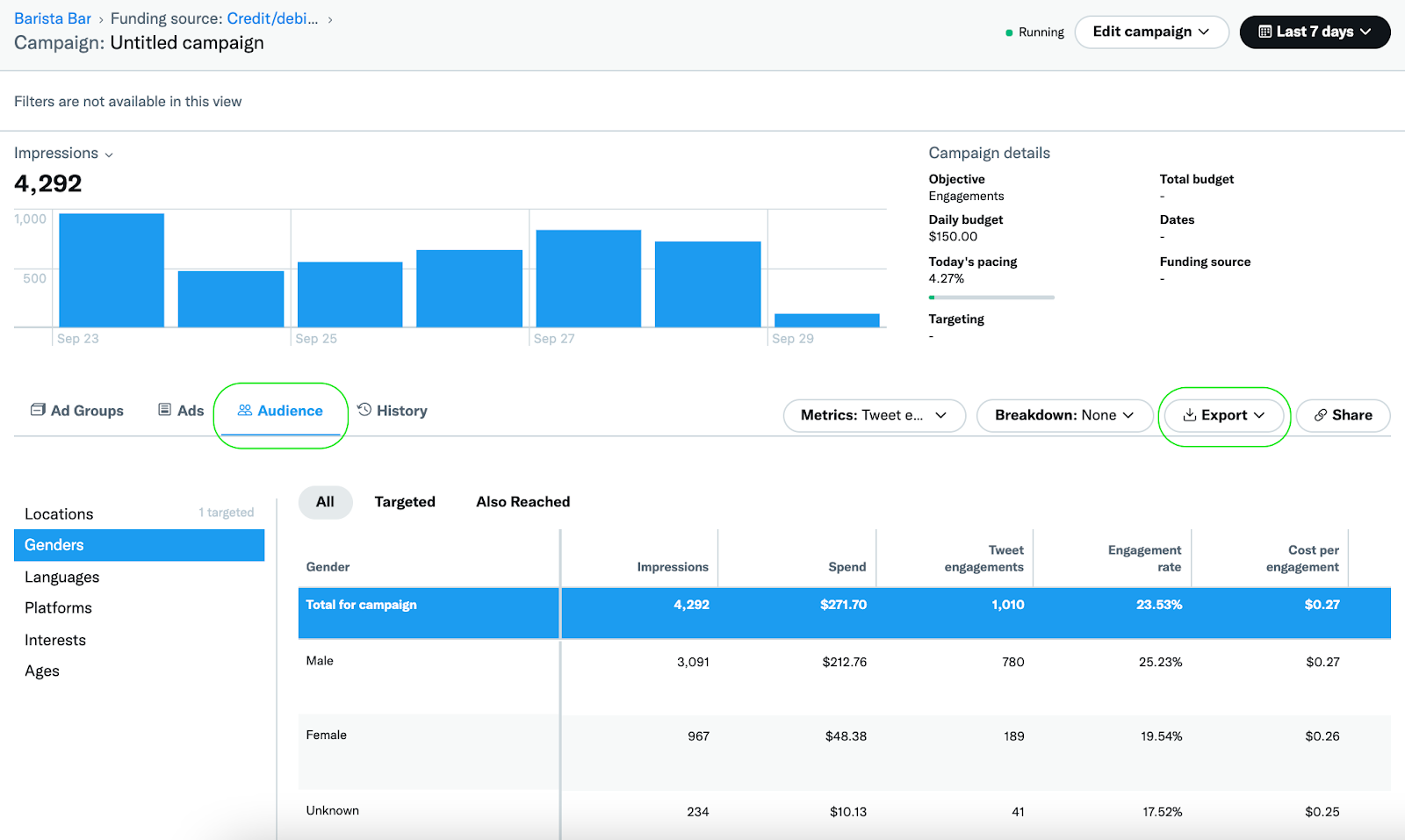Go to Barista Bar account link
Viewport: 1405px width, 840px height.
[53, 18]
